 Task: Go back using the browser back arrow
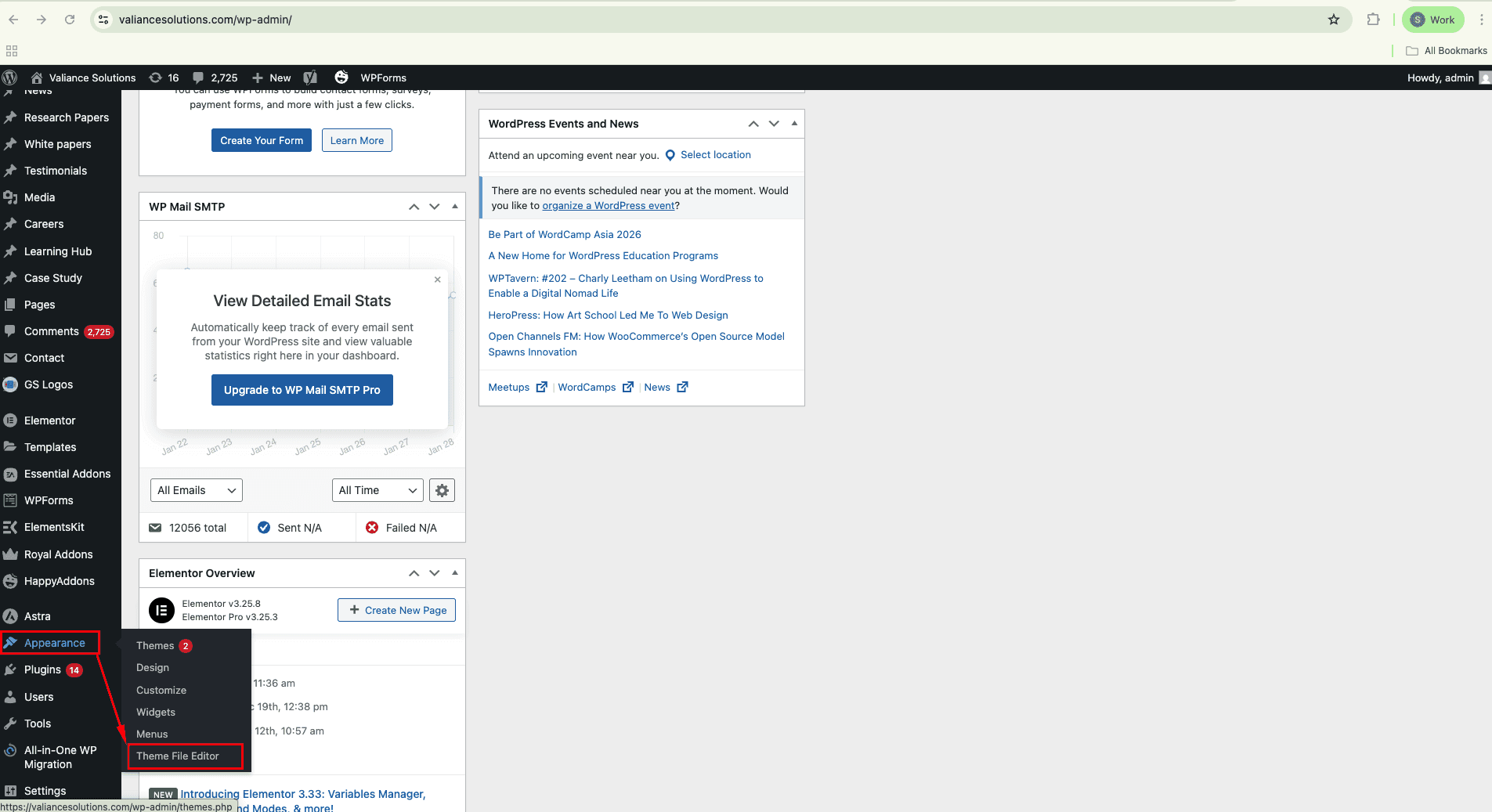tap(13, 20)
